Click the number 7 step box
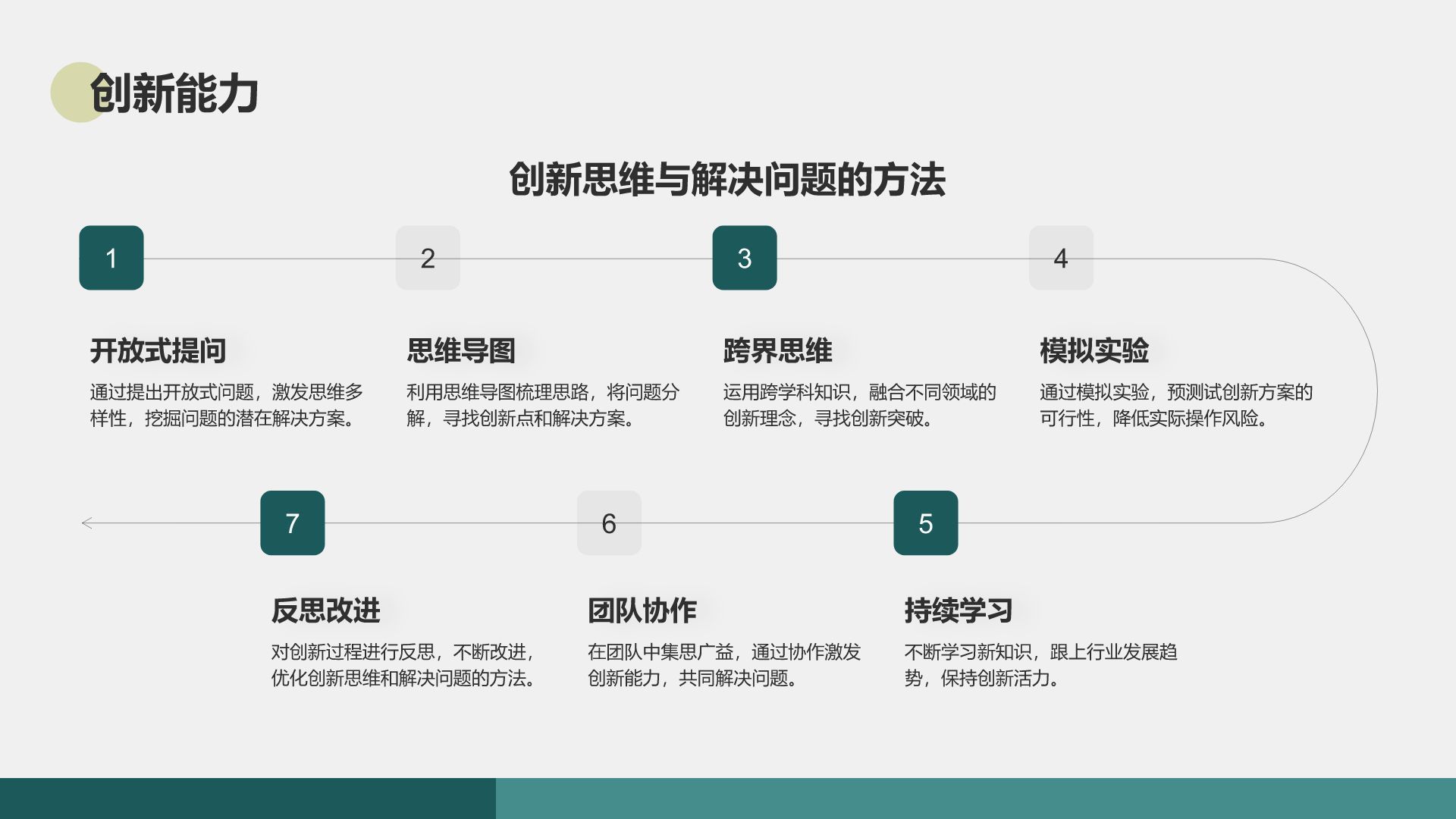 [x=293, y=522]
